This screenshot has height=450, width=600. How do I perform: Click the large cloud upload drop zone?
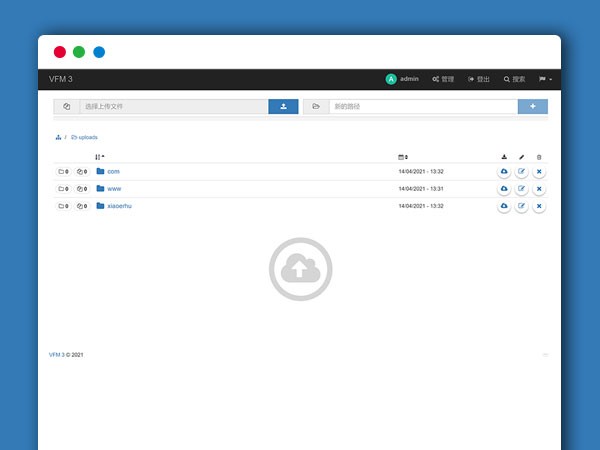click(300, 268)
